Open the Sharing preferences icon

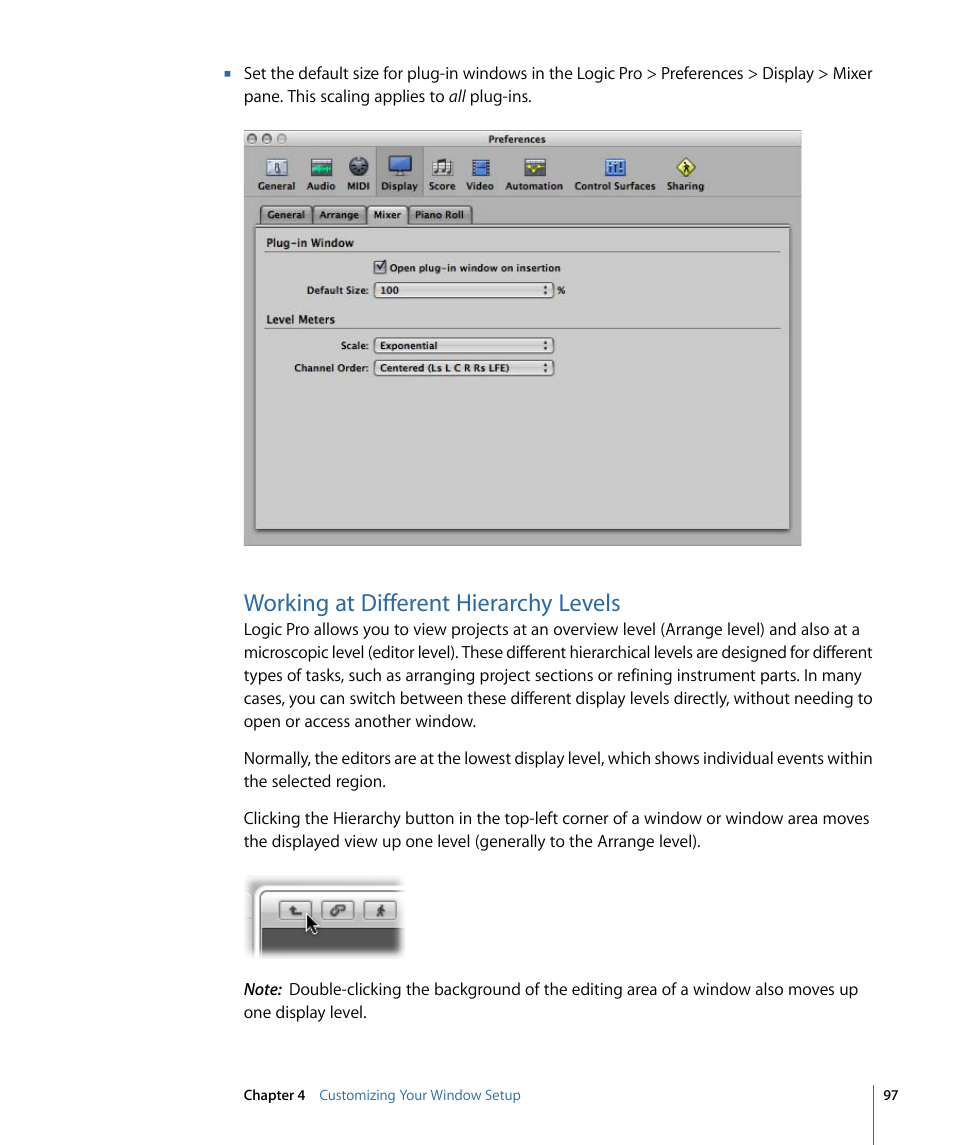[685, 174]
